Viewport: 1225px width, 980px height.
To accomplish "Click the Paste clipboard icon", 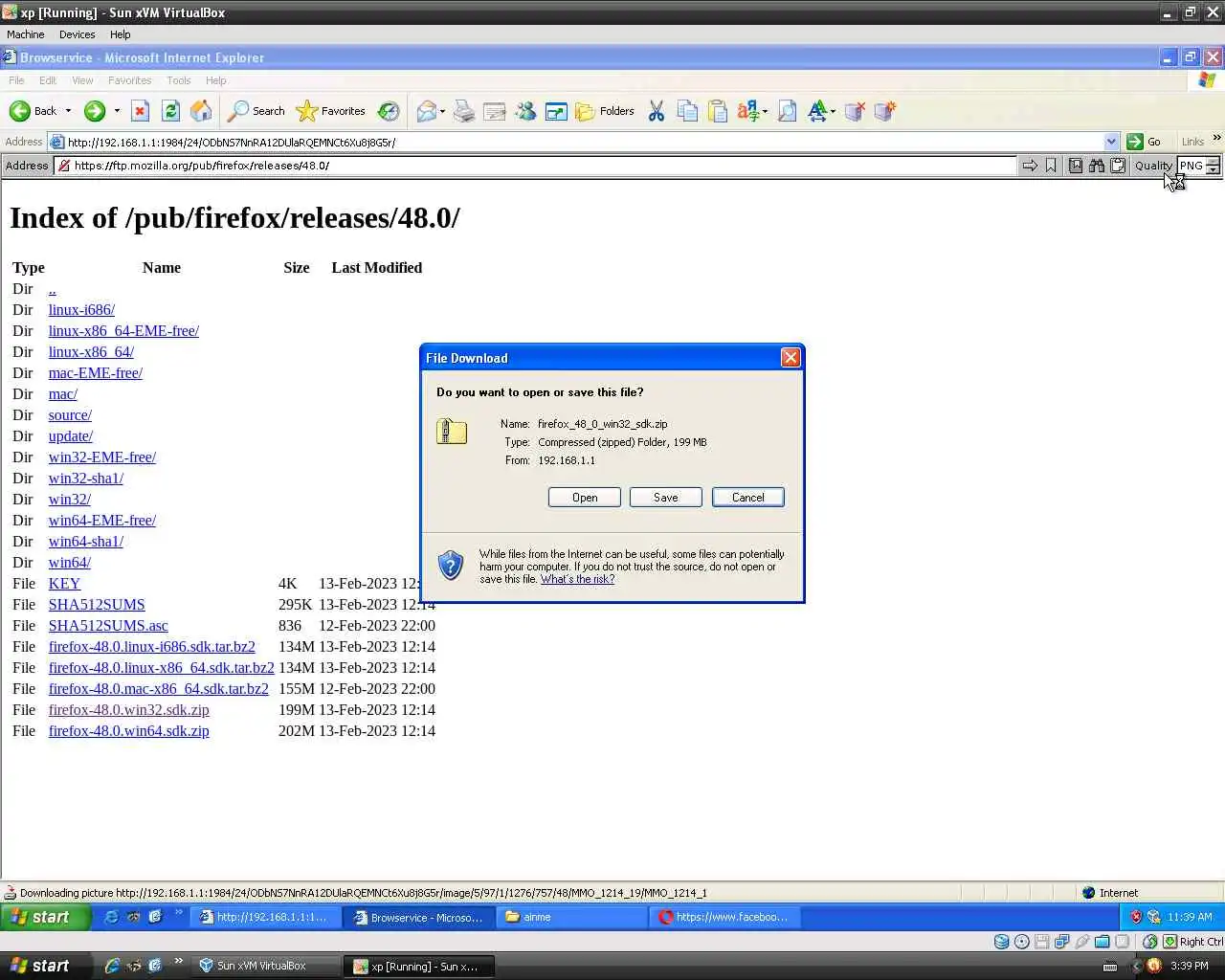I will (x=718, y=112).
